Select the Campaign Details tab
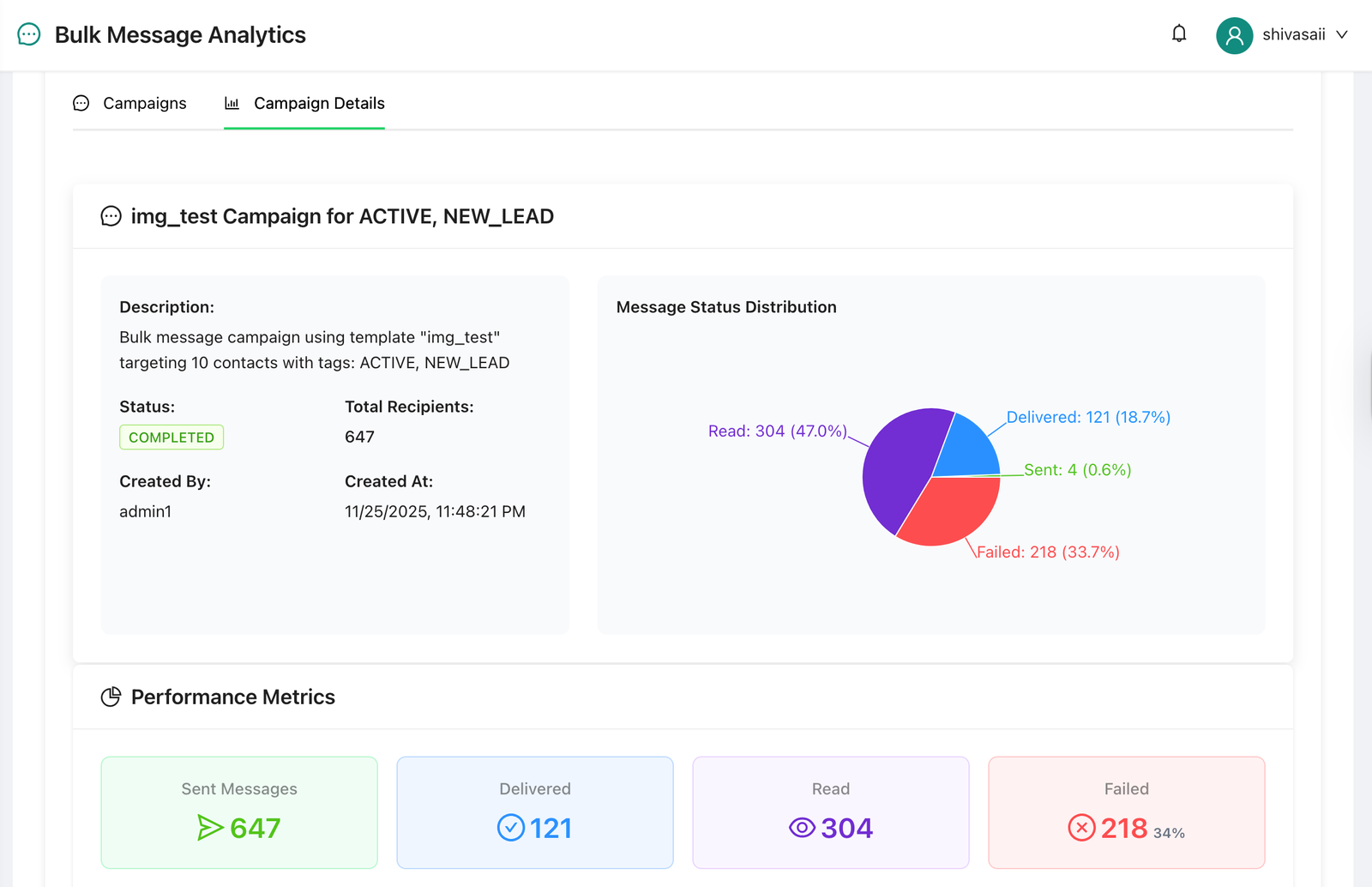1372x887 pixels. pyautogui.click(x=318, y=103)
